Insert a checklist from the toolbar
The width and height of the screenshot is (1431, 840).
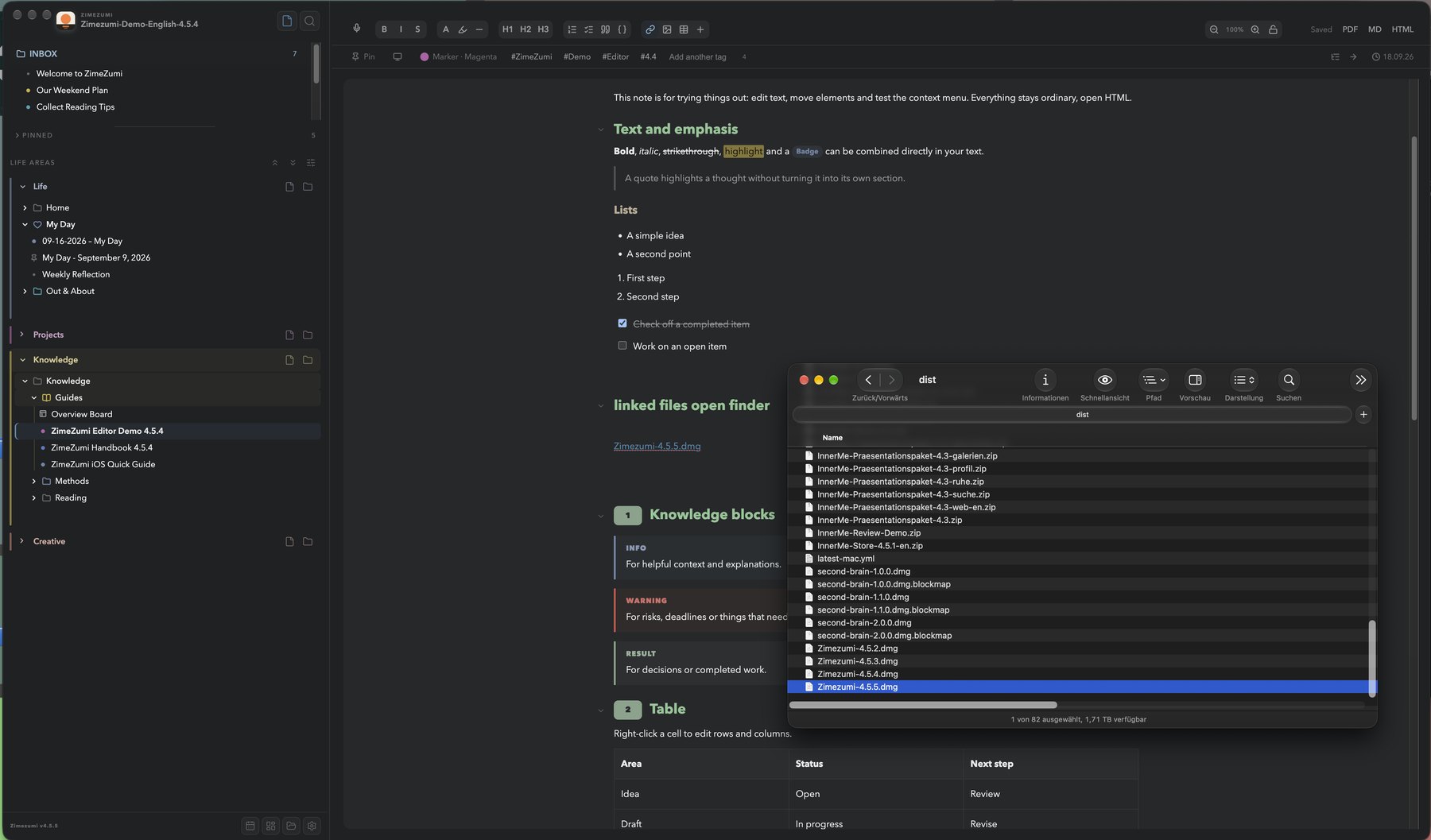coord(588,29)
